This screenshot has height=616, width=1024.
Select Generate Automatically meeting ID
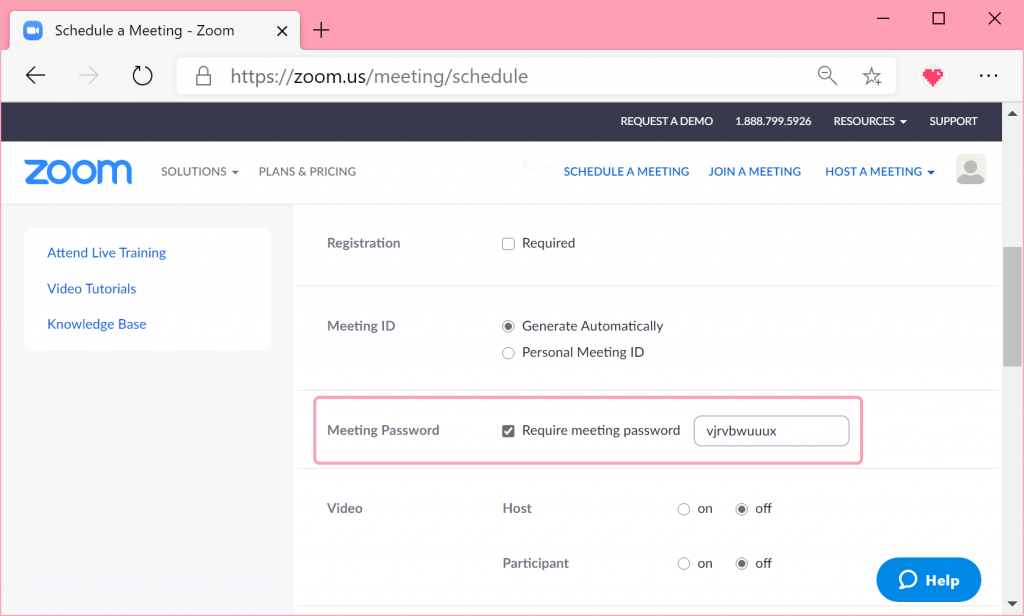[x=508, y=326]
